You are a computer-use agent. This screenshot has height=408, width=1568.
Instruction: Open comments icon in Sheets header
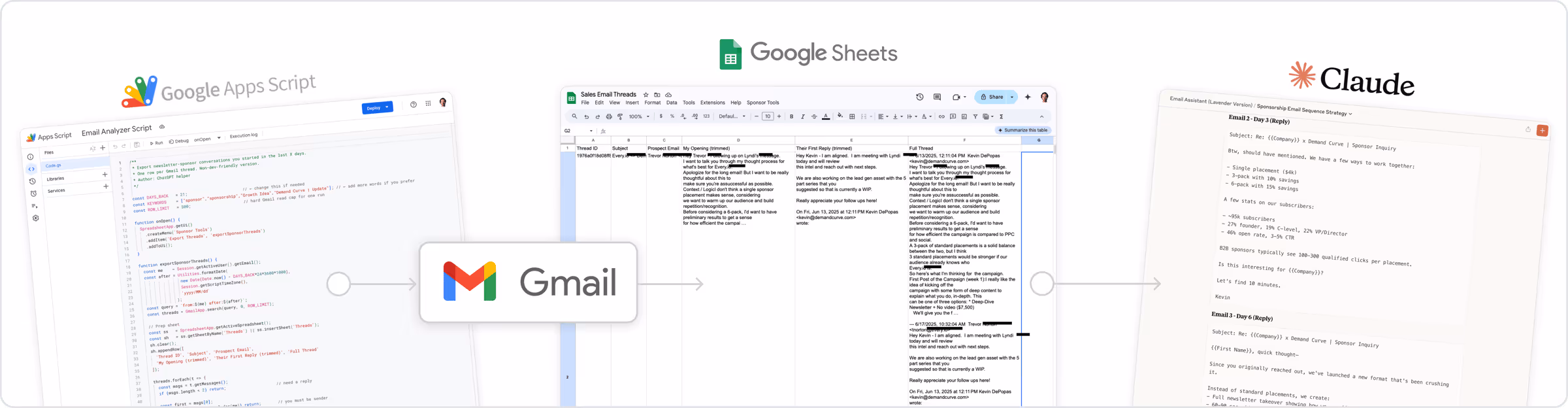937,97
